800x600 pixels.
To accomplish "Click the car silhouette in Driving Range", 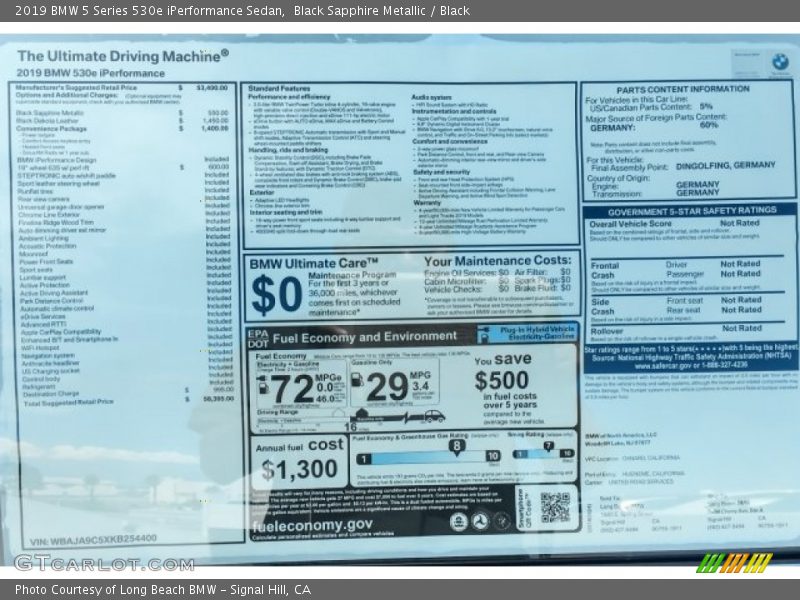I will coord(433,416).
